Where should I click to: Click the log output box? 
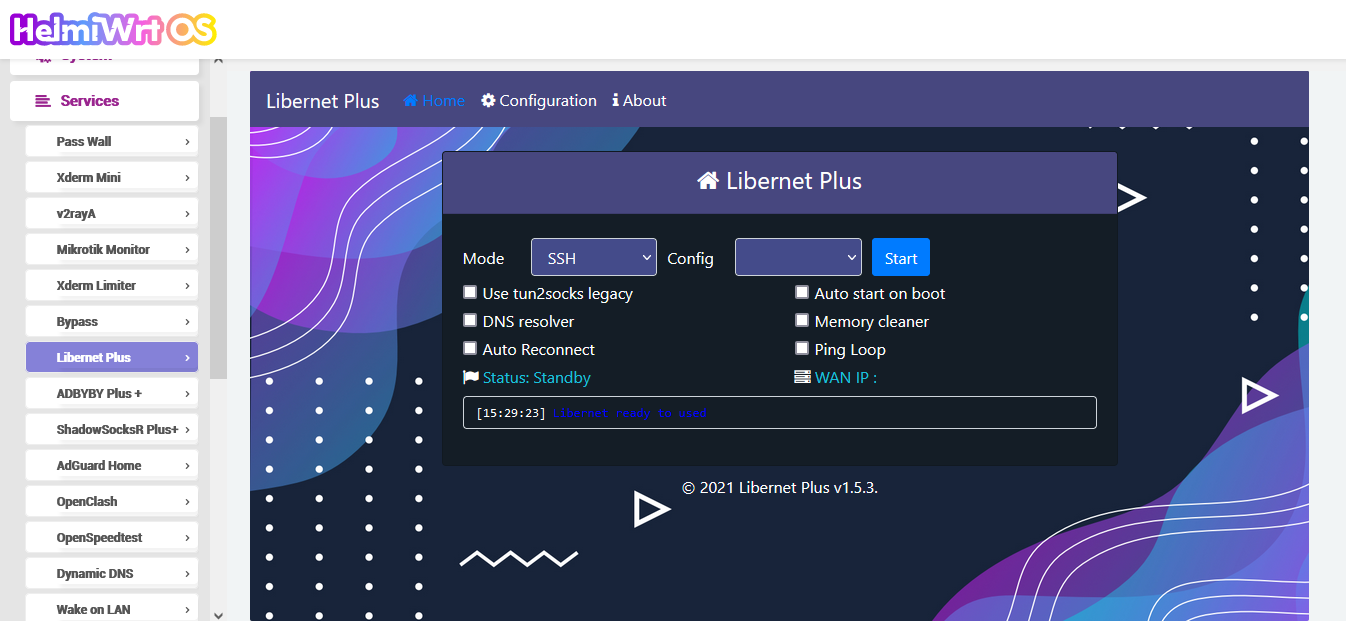780,413
